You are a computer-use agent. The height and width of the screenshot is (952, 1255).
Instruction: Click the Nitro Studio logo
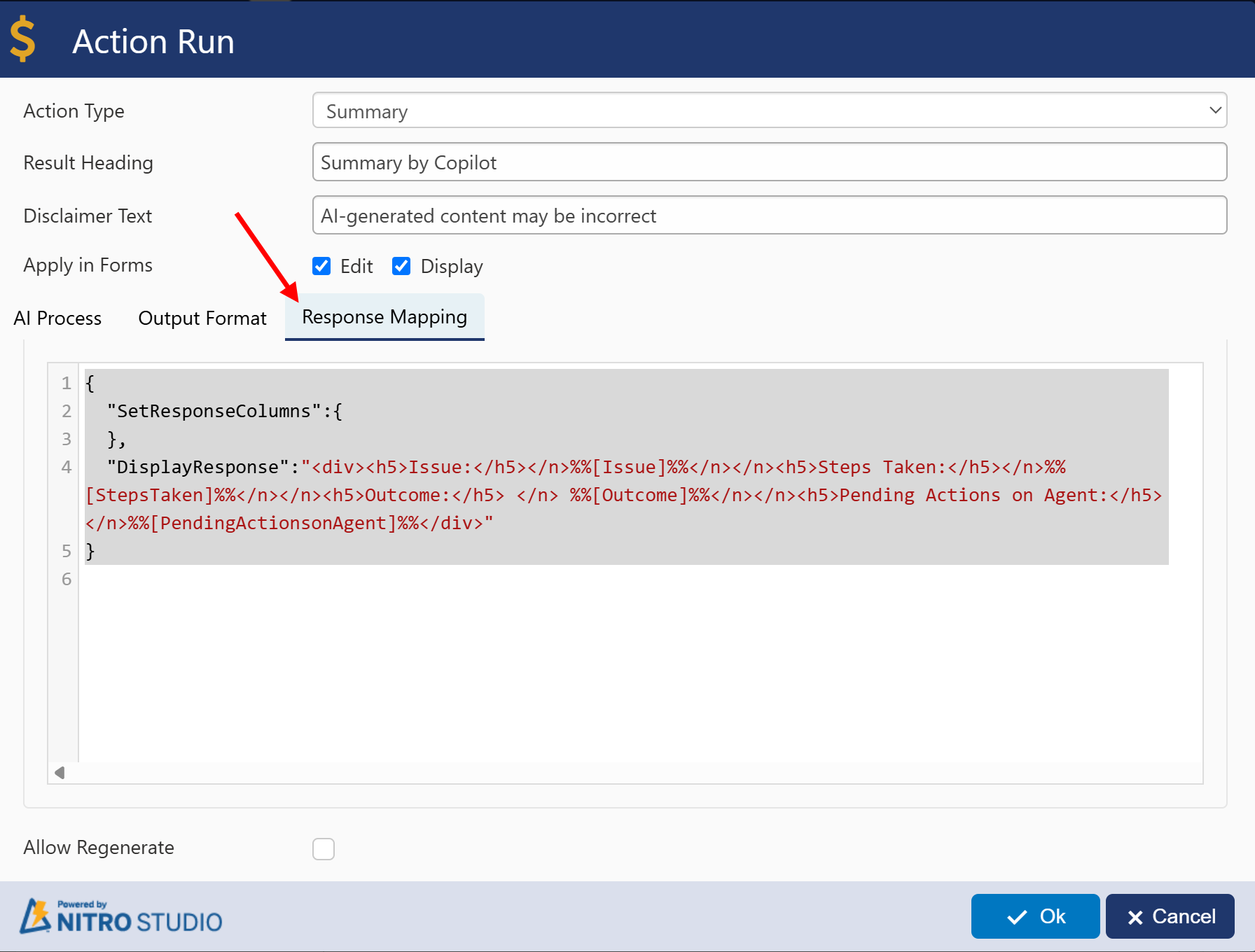(x=121, y=916)
